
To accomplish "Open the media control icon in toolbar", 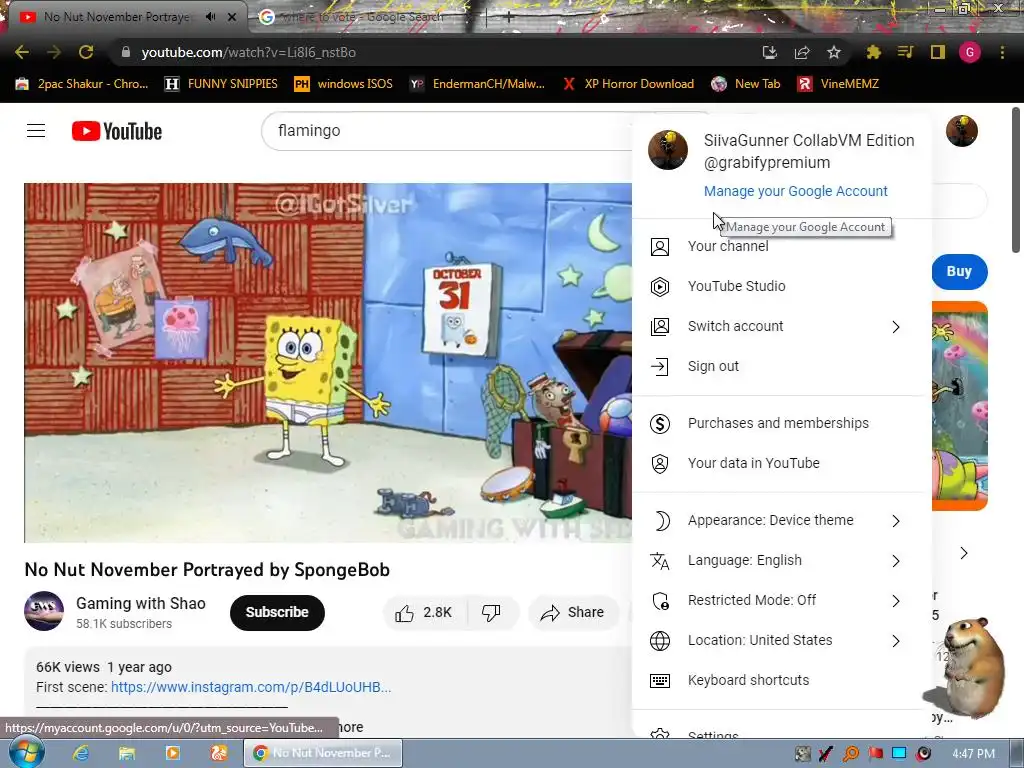I will (x=905, y=52).
